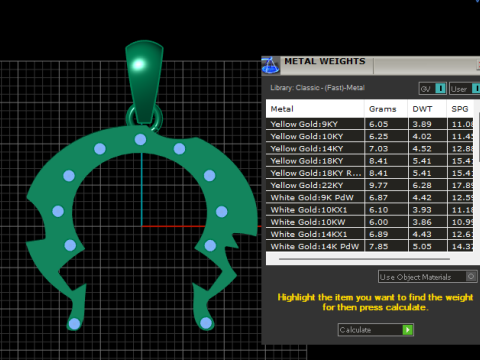Click the Library: Classic - (Fast)-Metal label
The image size is (480, 360).
(x=318, y=88)
